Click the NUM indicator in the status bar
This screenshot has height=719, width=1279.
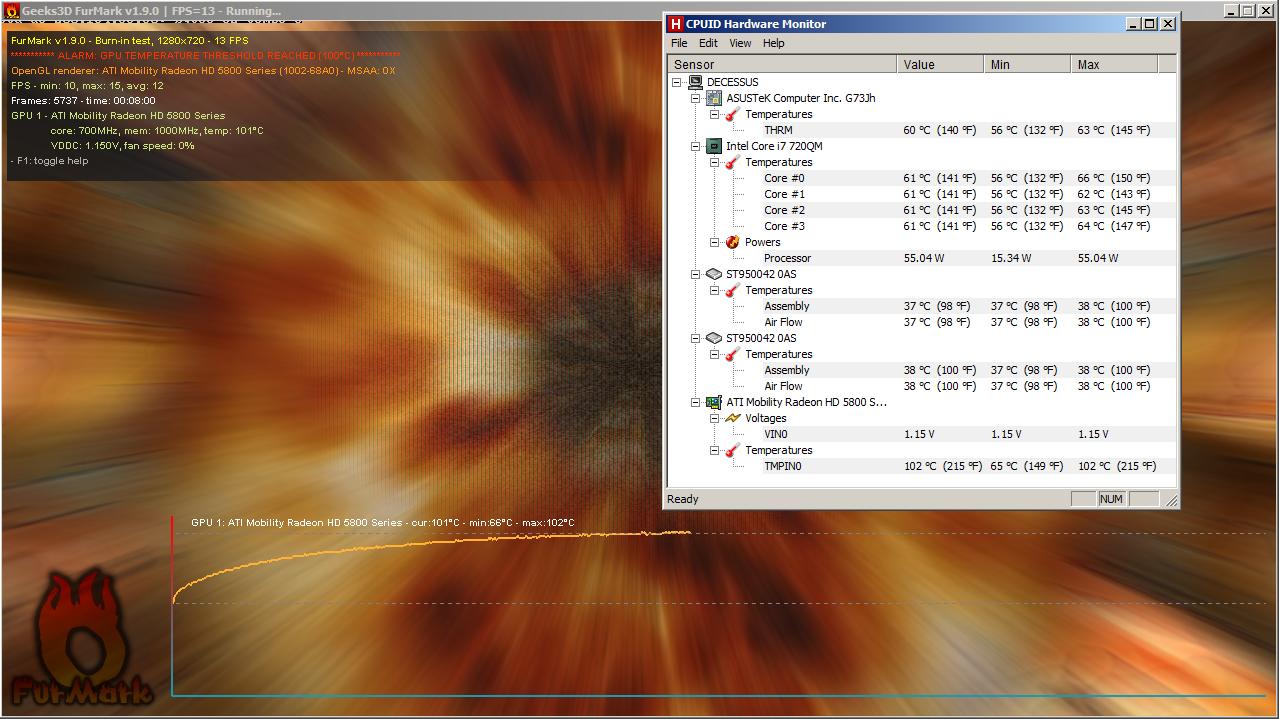tap(1111, 499)
